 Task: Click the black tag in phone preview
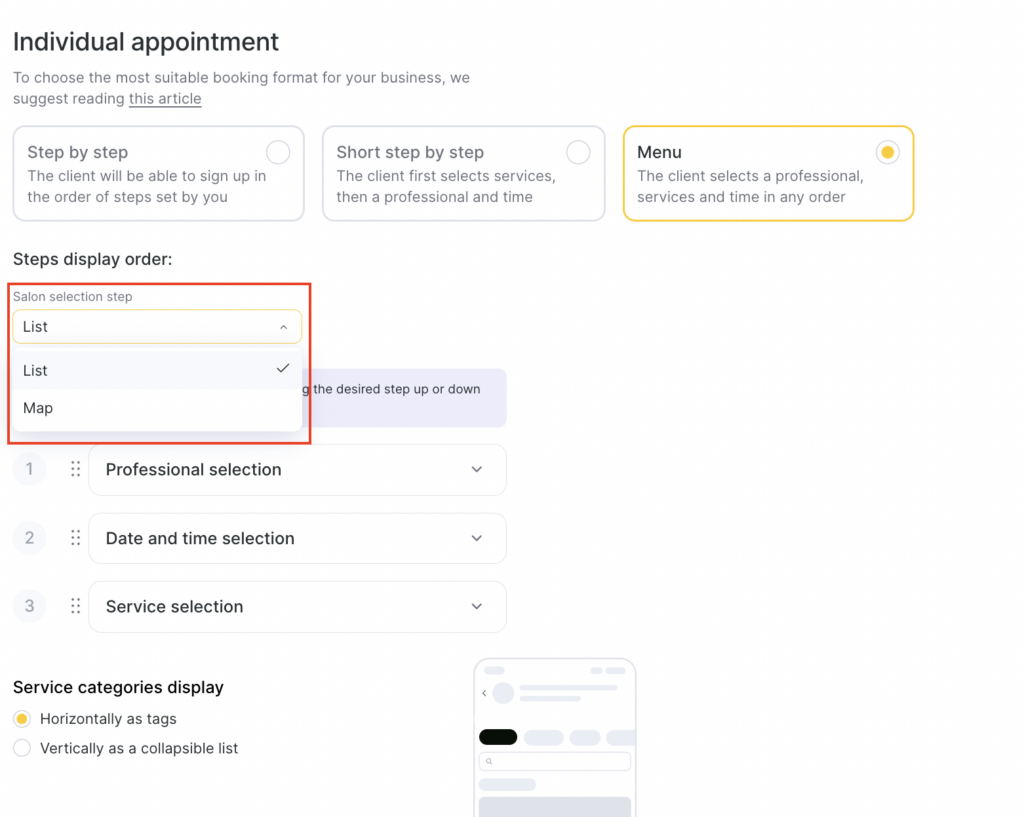(498, 738)
